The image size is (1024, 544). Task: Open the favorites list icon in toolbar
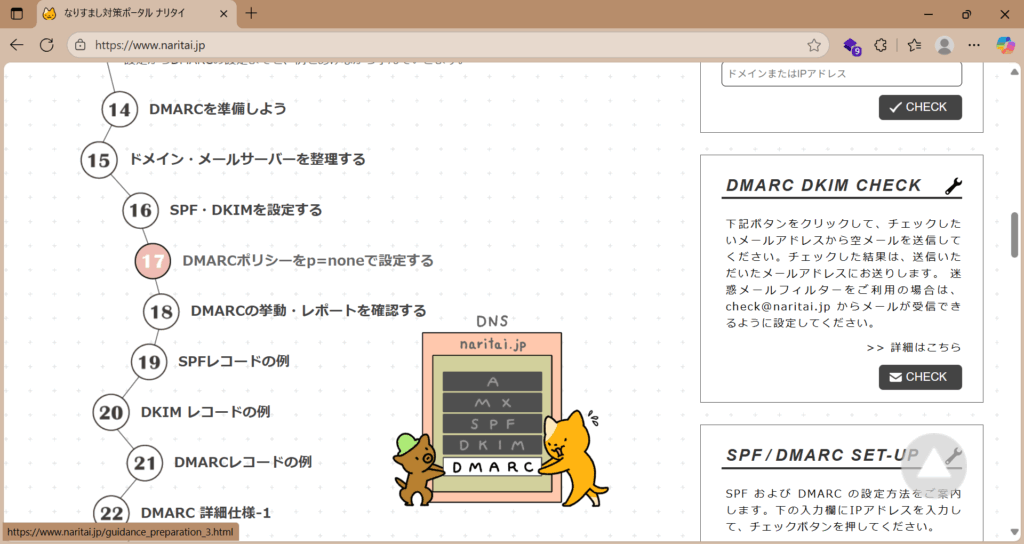(x=914, y=45)
